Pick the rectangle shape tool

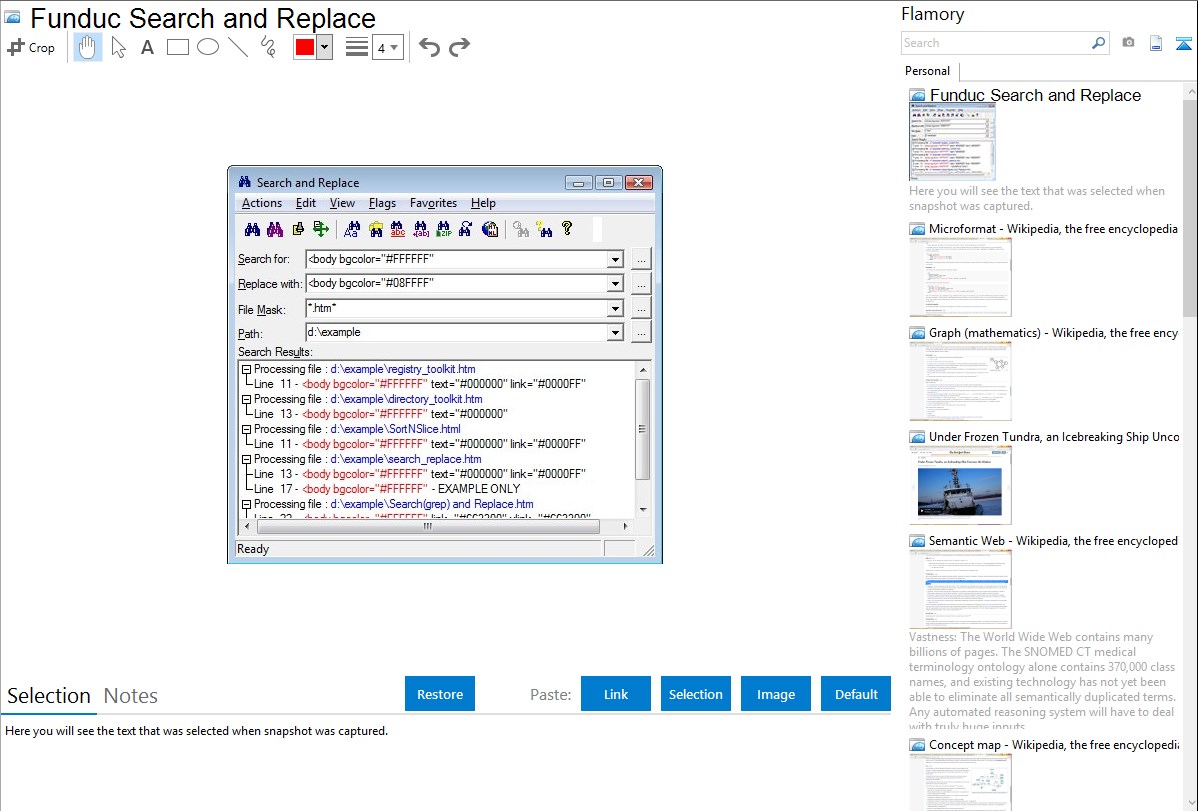[x=177, y=47]
